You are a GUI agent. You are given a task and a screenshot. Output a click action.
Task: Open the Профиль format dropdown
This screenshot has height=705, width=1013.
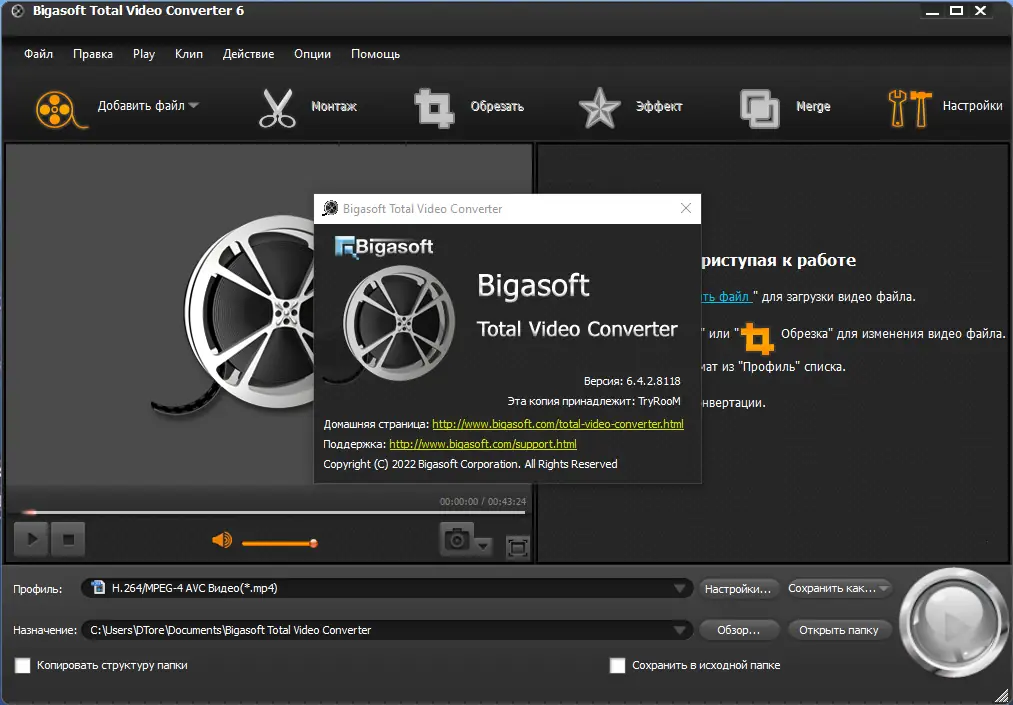(681, 588)
